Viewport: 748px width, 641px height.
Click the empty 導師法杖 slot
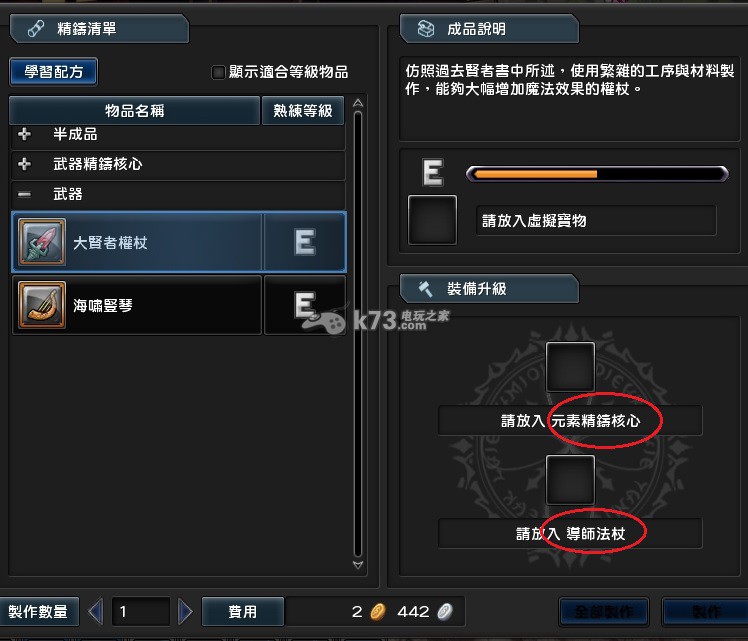[570, 479]
